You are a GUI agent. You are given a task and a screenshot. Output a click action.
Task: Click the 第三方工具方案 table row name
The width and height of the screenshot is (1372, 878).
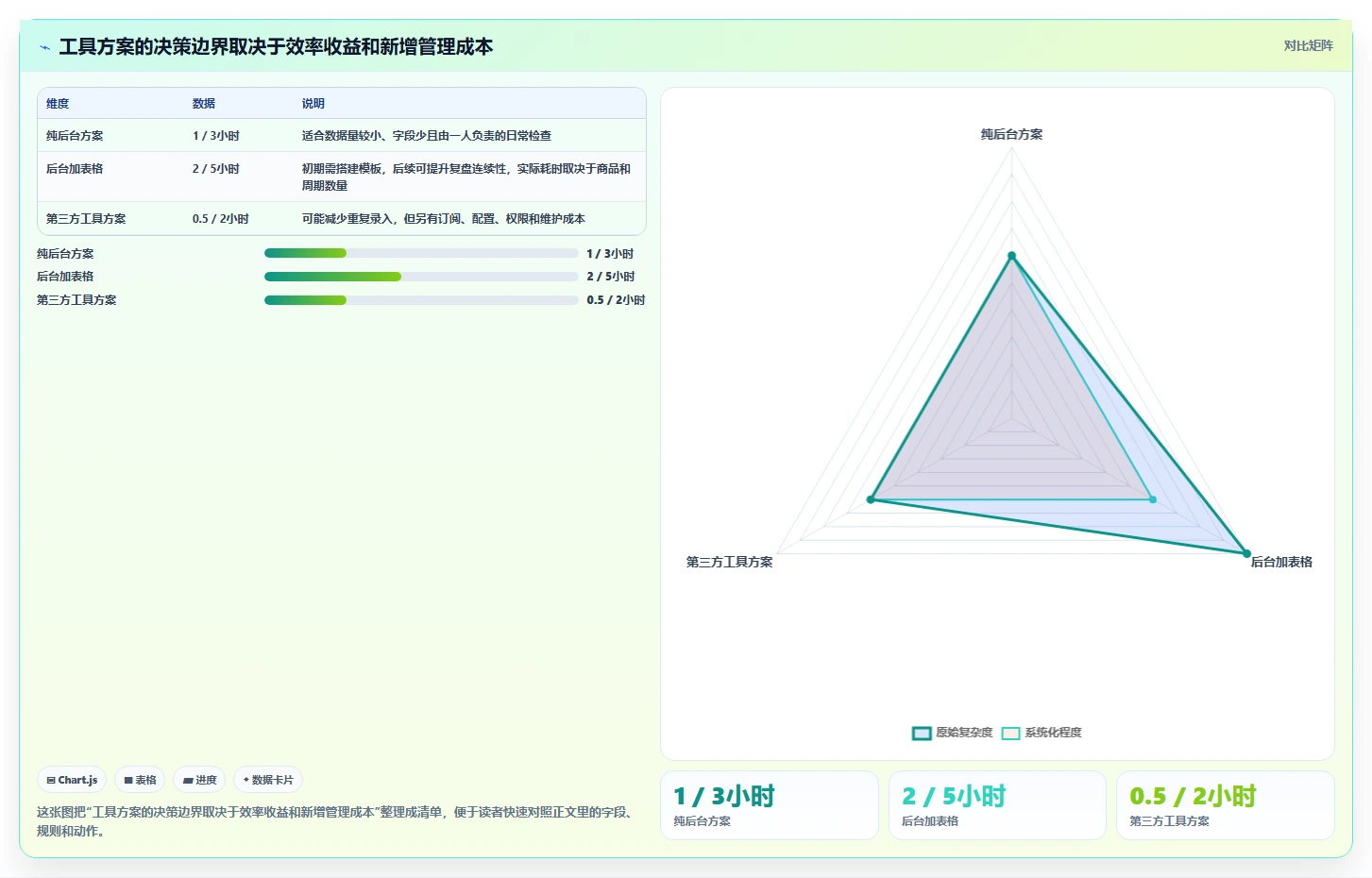pyautogui.click(x=86, y=219)
